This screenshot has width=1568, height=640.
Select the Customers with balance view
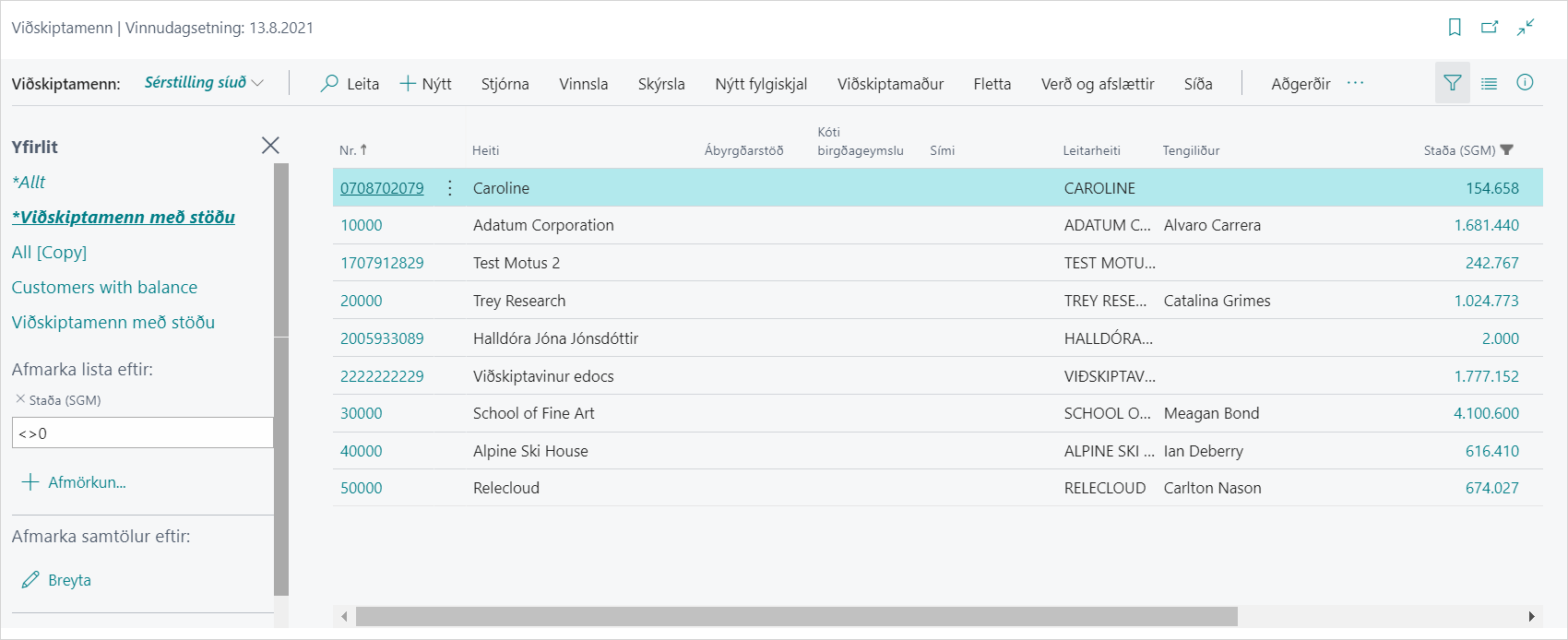tap(104, 287)
